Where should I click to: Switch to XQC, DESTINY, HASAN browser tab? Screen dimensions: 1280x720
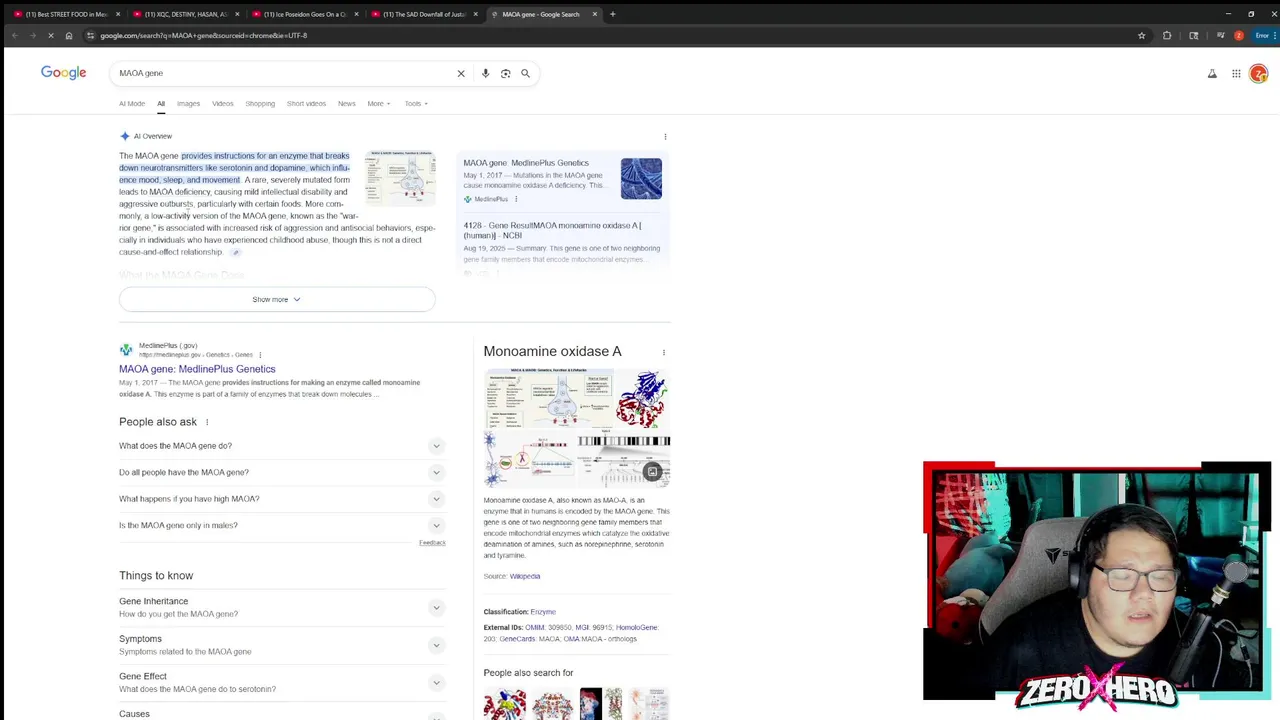click(185, 14)
